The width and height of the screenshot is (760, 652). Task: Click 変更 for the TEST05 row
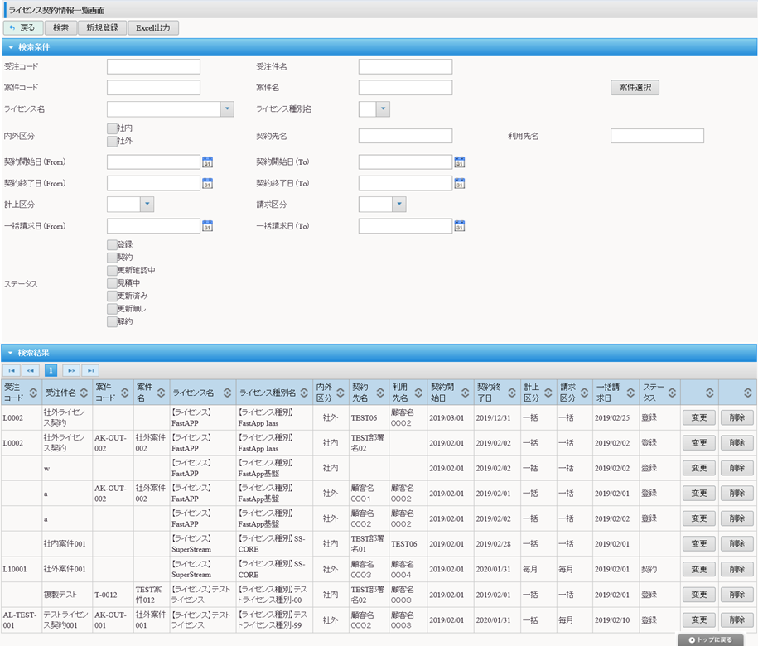[x=699, y=418]
